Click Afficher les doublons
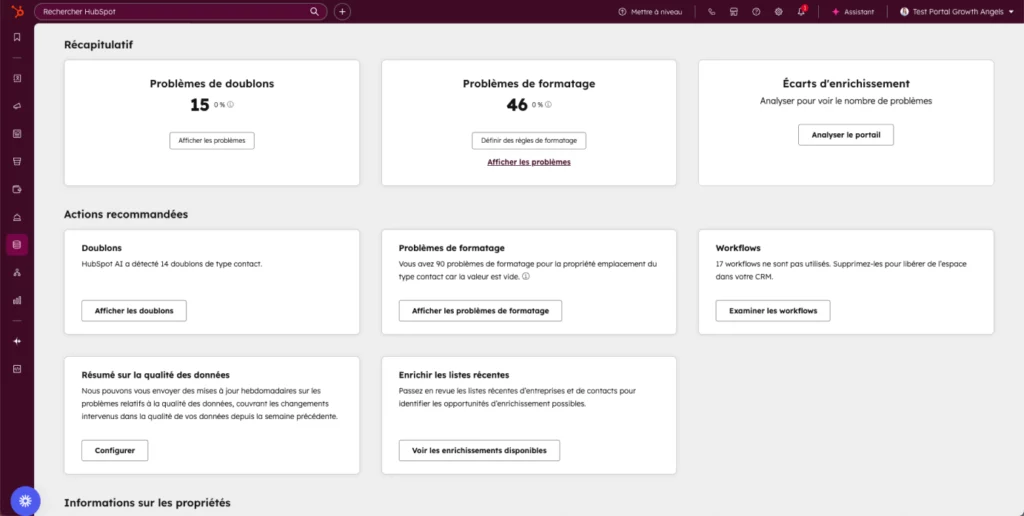 [x=134, y=311]
